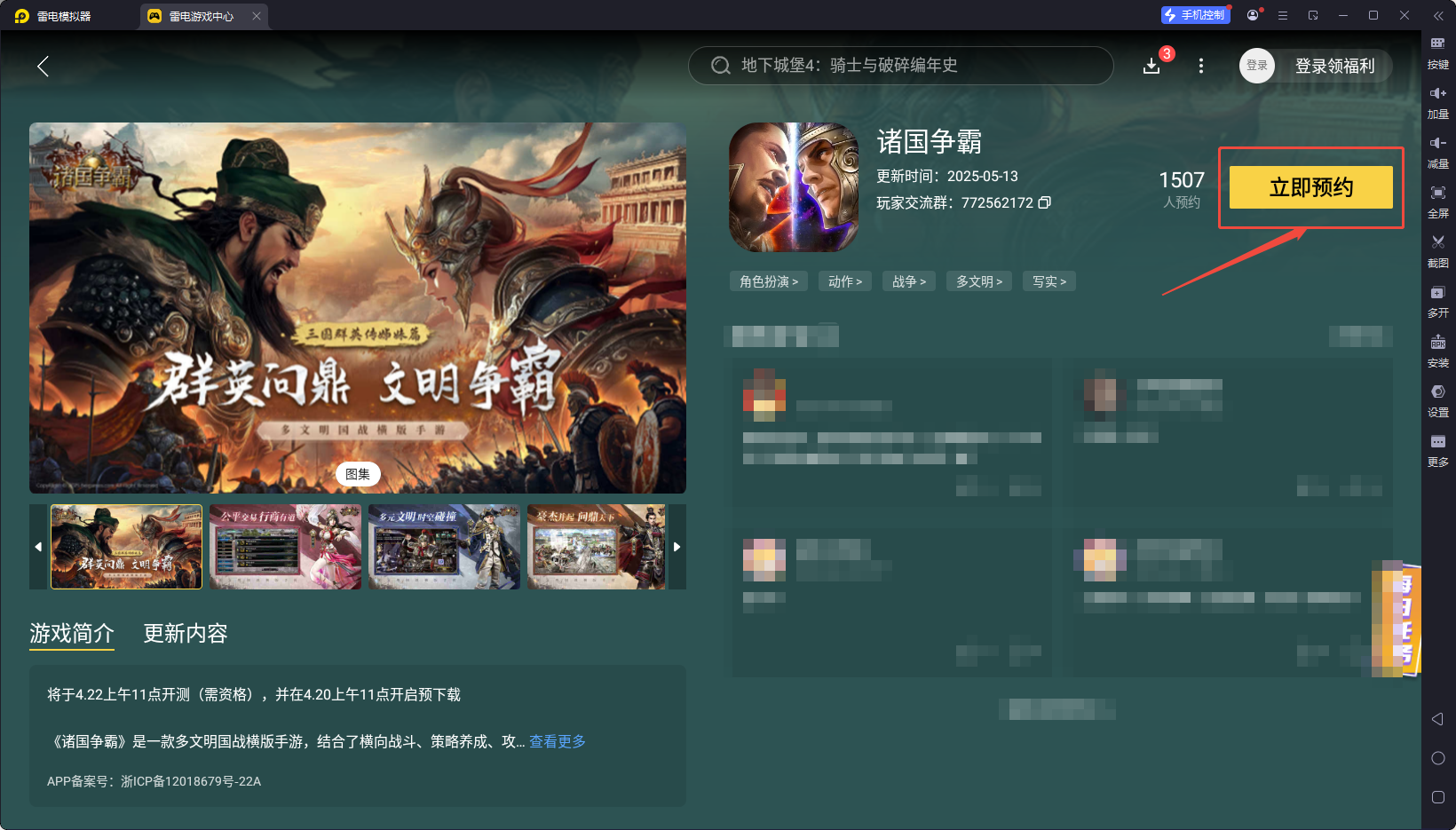Open emulator 设置 settings
This screenshot has height=830, width=1456.
(x=1438, y=401)
